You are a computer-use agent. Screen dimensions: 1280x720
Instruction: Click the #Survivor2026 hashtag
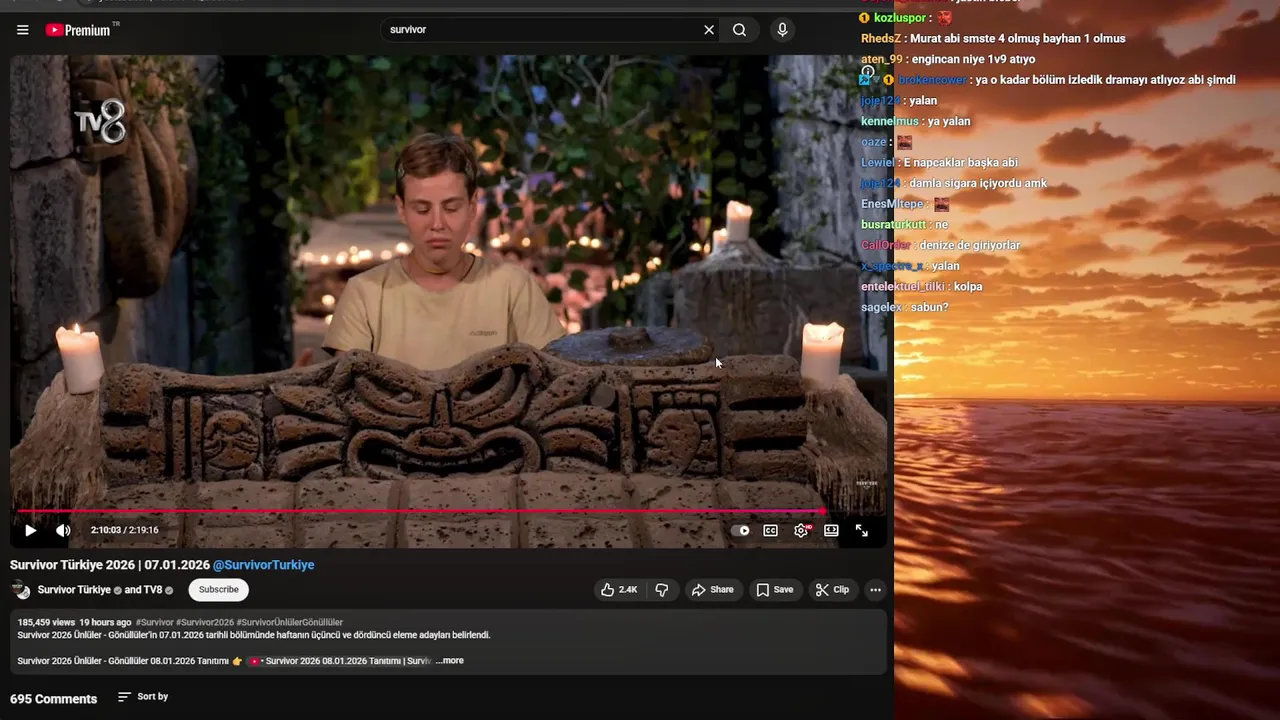point(204,622)
